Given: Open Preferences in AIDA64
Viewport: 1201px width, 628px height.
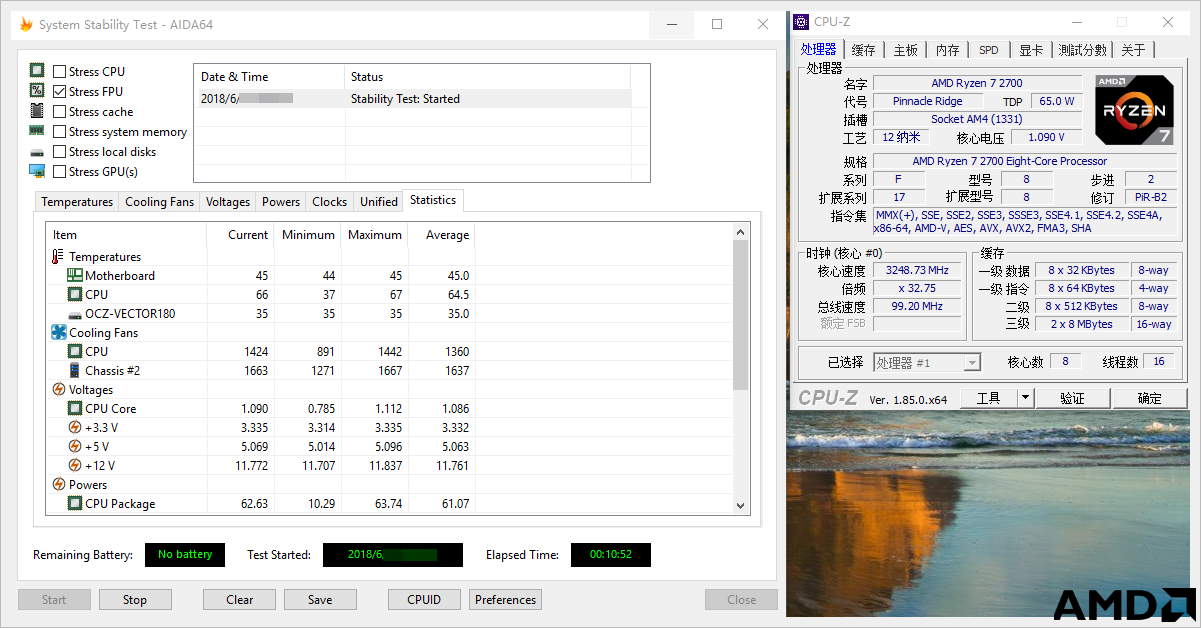Looking at the screenshot, I should 506,600.
